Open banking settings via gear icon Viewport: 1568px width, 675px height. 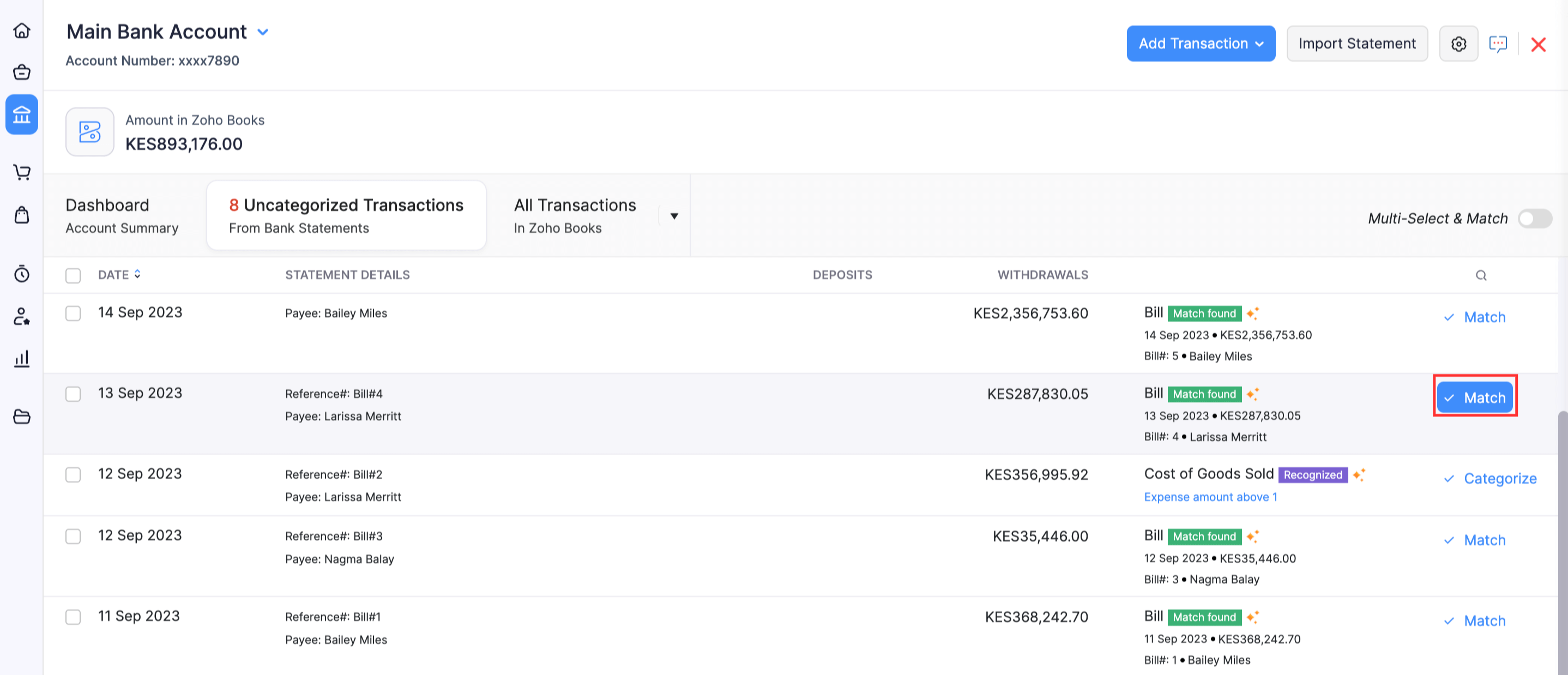click(1458, 43)
